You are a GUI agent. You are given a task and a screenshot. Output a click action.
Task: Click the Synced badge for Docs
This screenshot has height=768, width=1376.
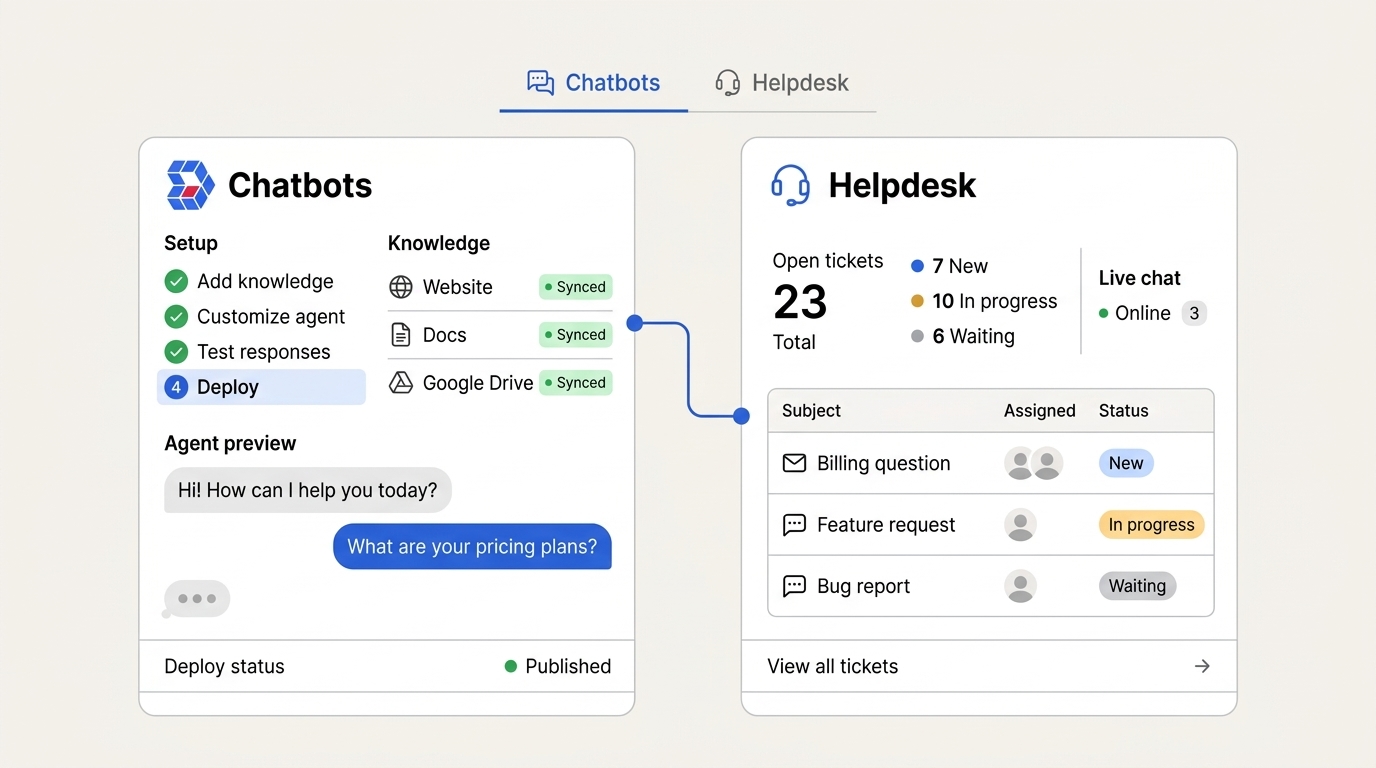575,335
